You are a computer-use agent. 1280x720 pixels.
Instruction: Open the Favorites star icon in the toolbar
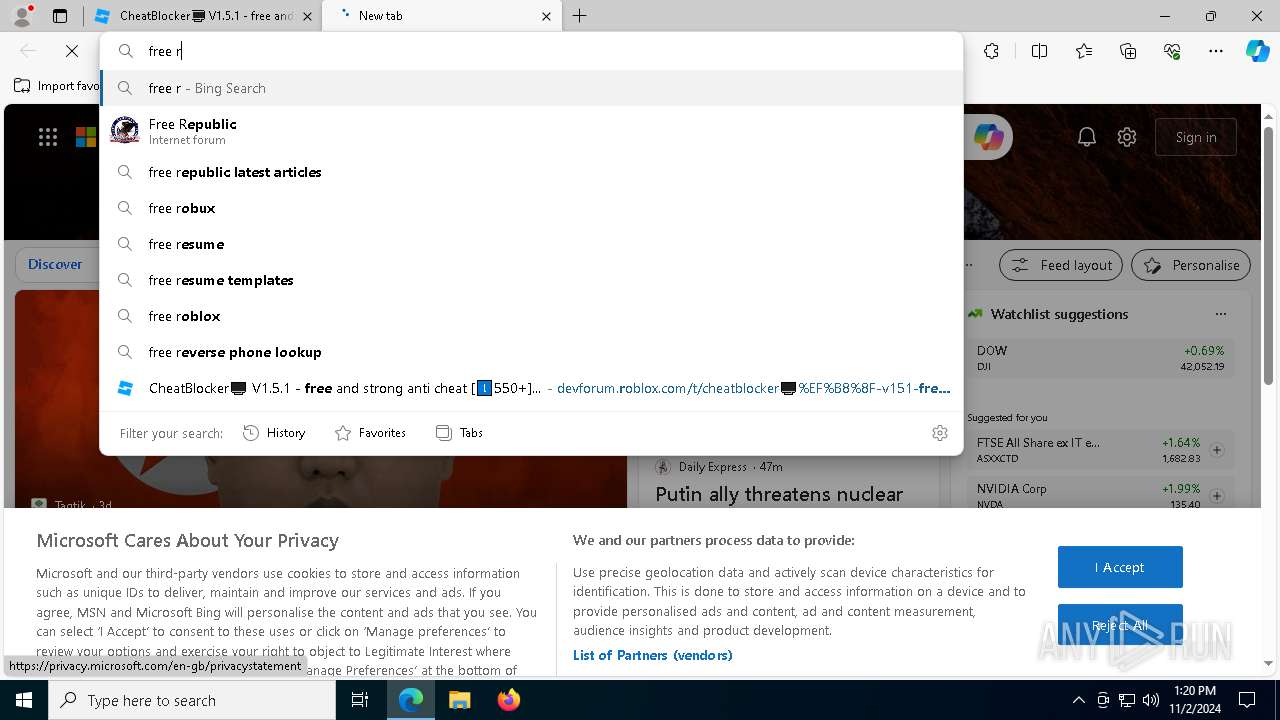[1084, 51]
